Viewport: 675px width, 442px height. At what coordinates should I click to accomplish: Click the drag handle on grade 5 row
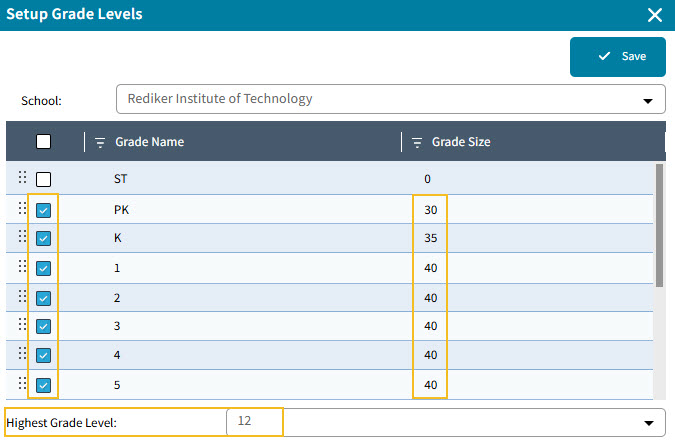click(22, 383)
